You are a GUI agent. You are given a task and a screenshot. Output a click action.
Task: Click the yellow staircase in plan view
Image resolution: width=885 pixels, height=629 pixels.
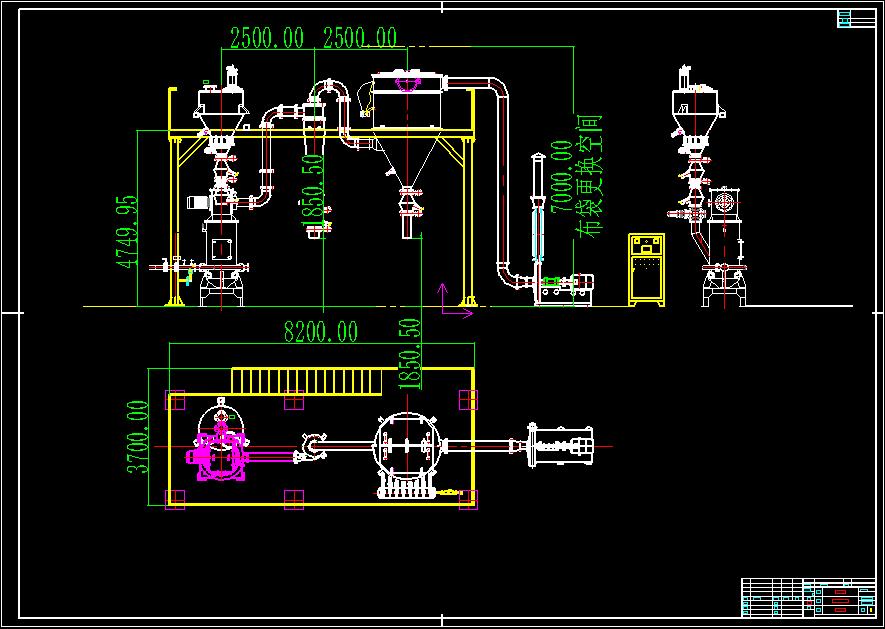308,380
